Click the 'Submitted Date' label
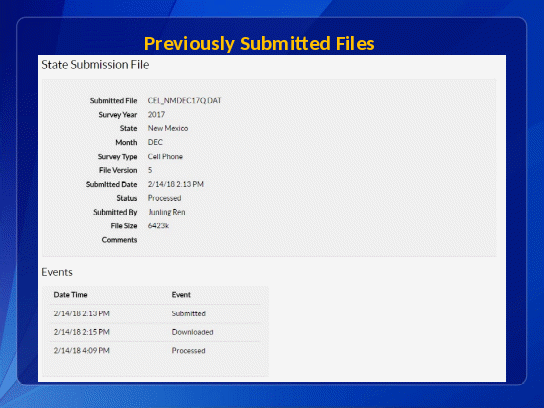The width and height of the screenshot is (544, 408). tap(111, 184)
